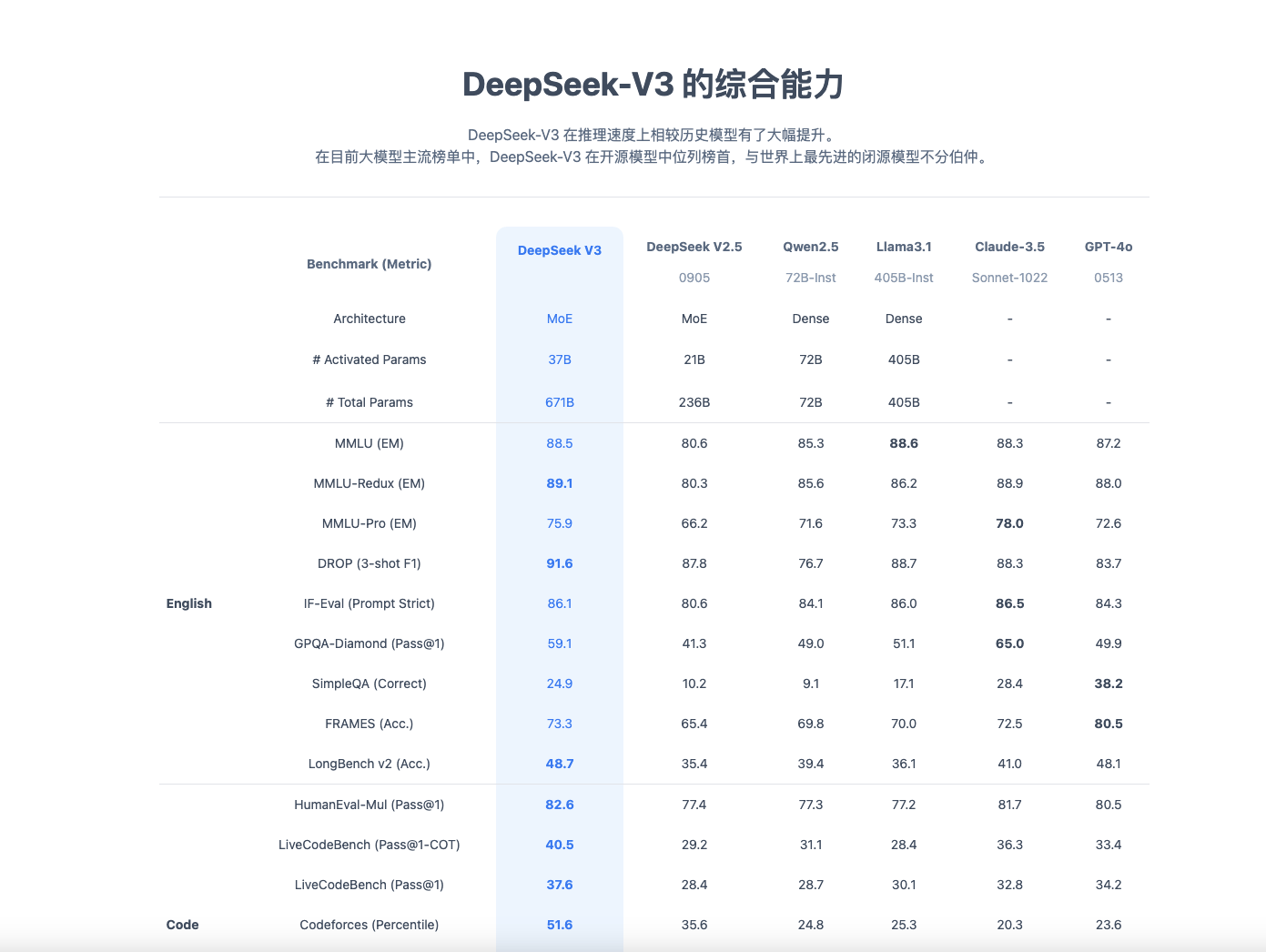The height and width of the screenshot is (952, 1266).
Task: Select the "59.1" GPQA-Diamond score
Action: coord(560,643)
